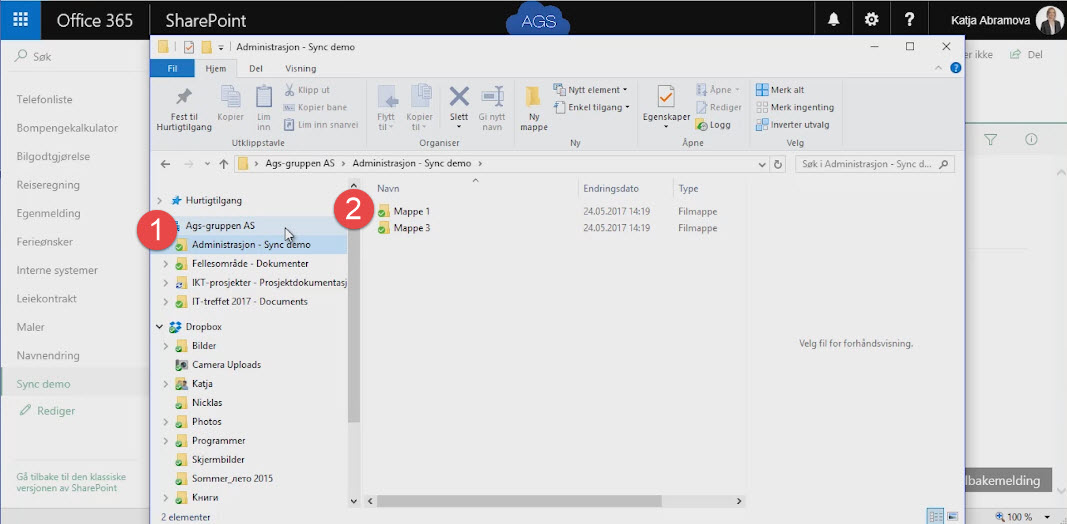Click the Ny mappe folder icon
The height and width of the screenshot is (524, 1067).
[x=534, y=98]
